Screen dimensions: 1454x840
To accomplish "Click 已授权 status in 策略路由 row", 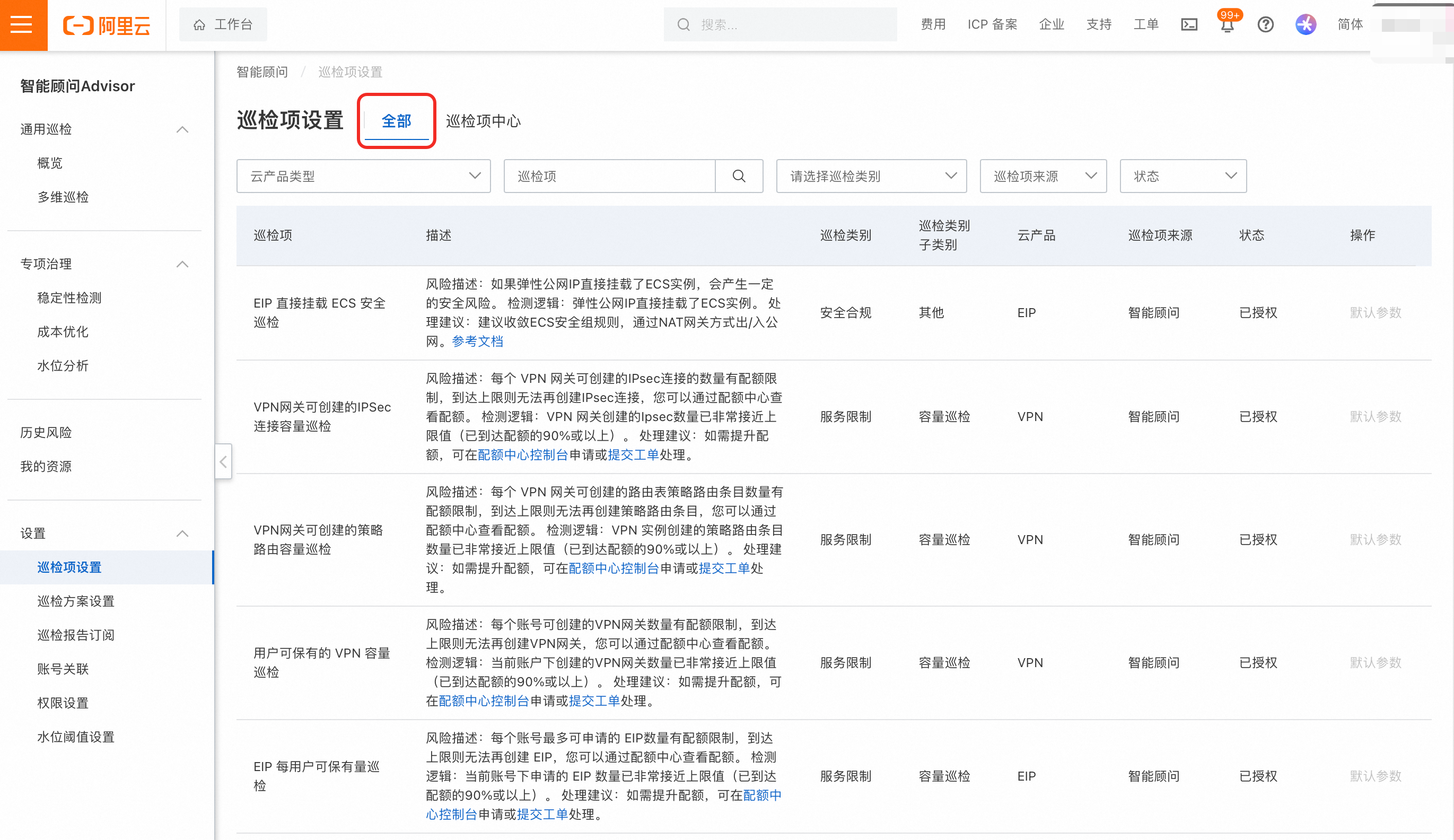I will point(1258,540).
